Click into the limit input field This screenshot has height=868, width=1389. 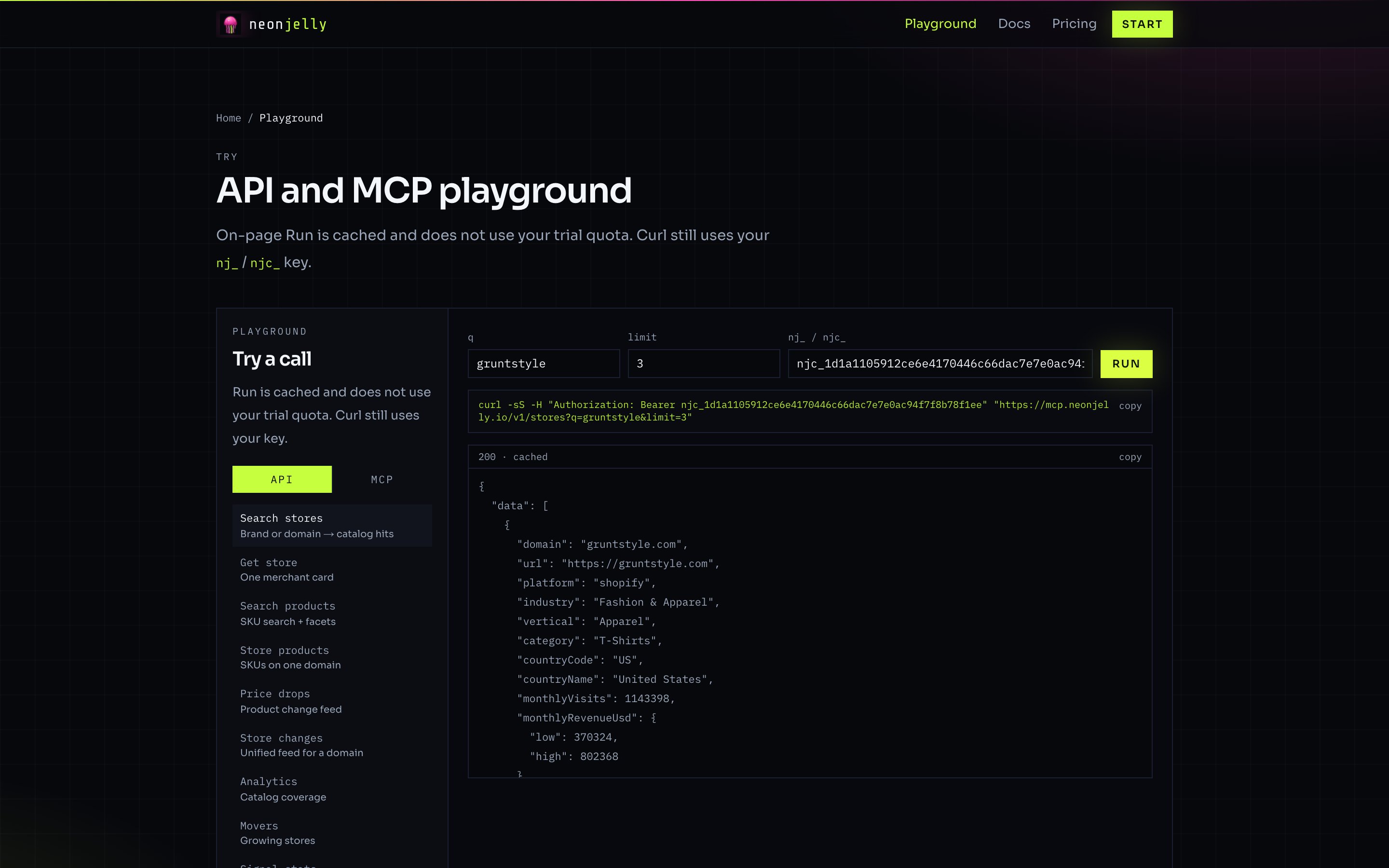pos(704,364)
